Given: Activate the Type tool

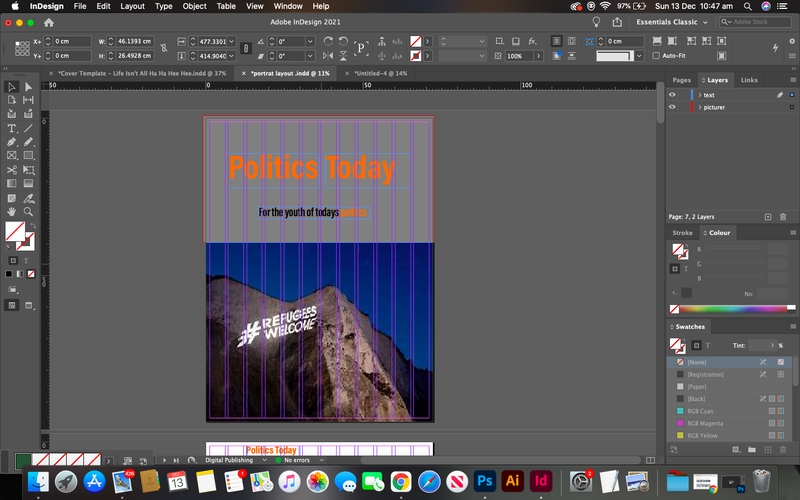Looking at the screenshot, I should pyautogui.click(x=11, y=129).
